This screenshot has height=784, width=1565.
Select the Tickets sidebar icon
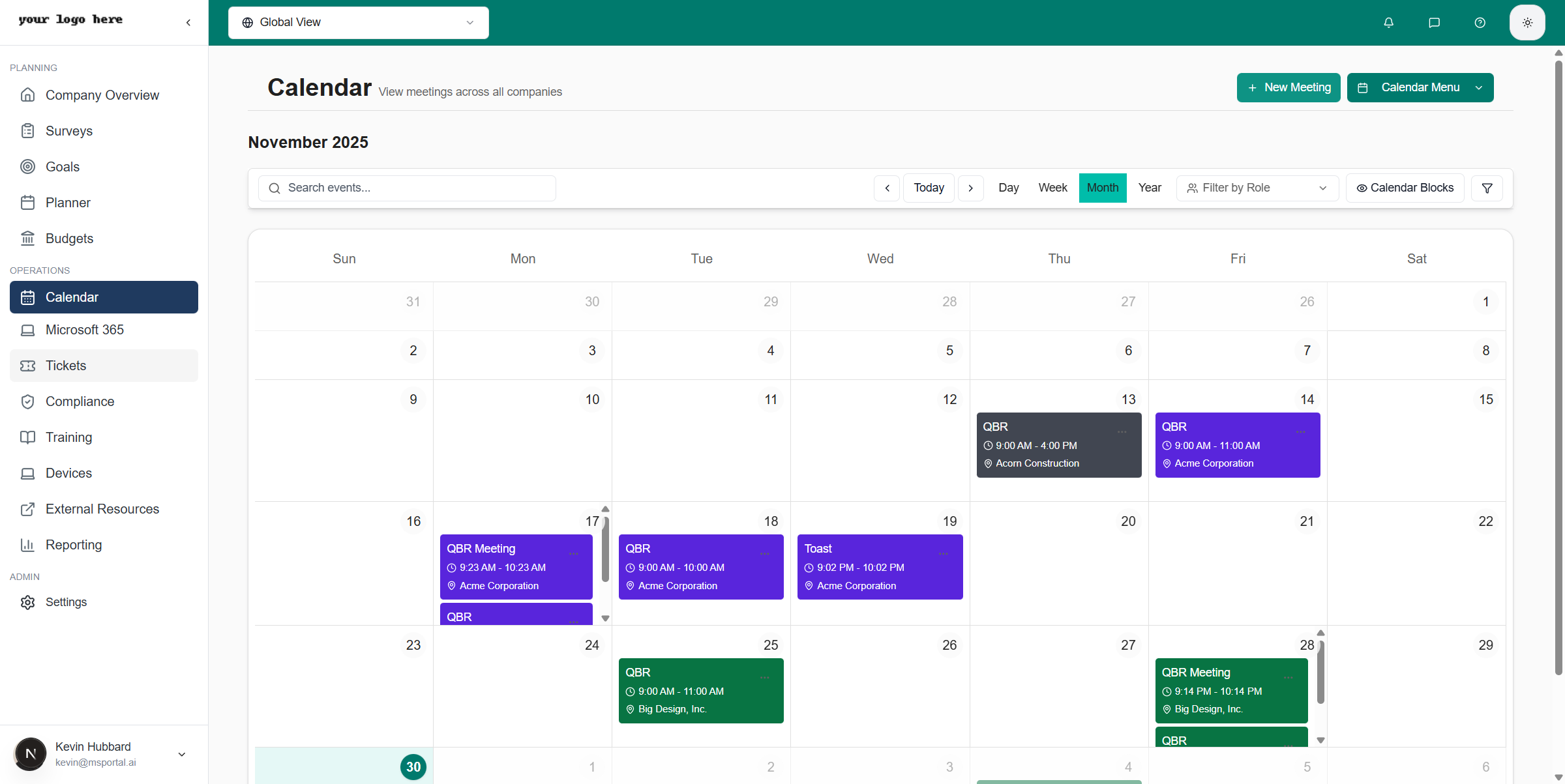click(27, 366)
